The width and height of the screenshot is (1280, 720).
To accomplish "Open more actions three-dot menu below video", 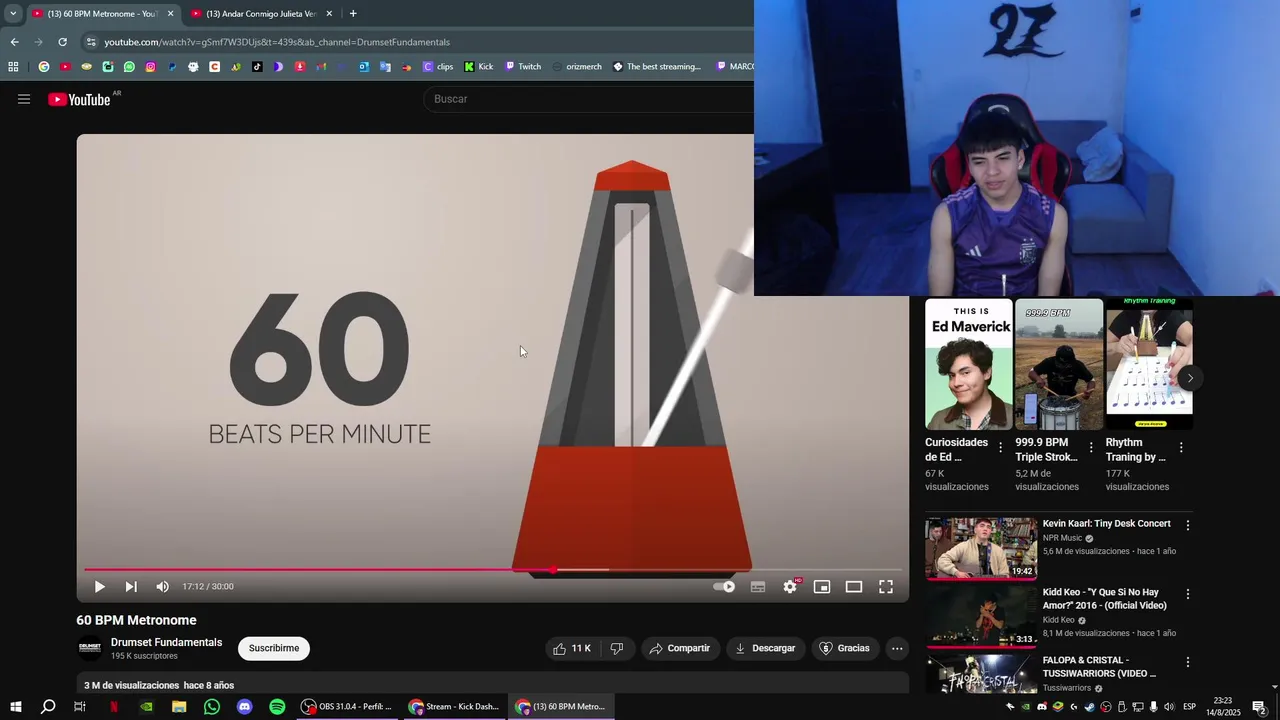I will pos(897,648).
